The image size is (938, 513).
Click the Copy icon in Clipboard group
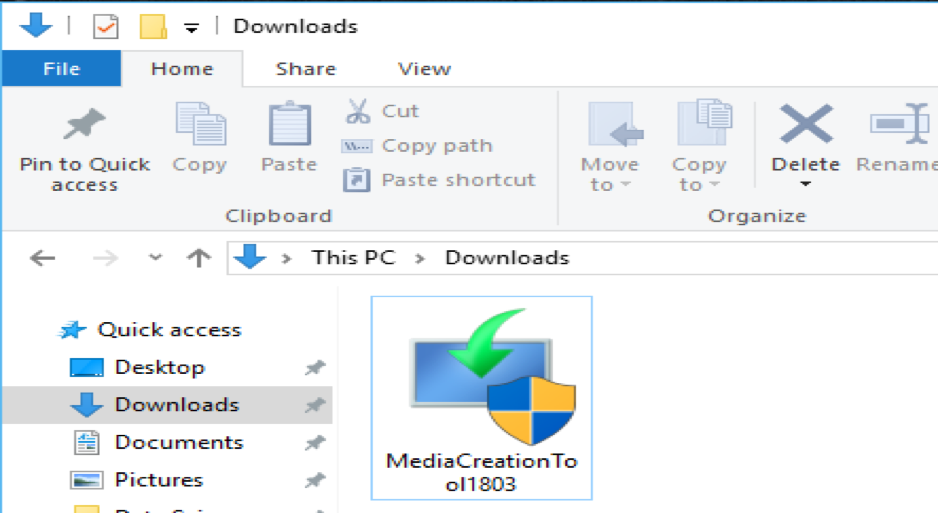(200, 126)
